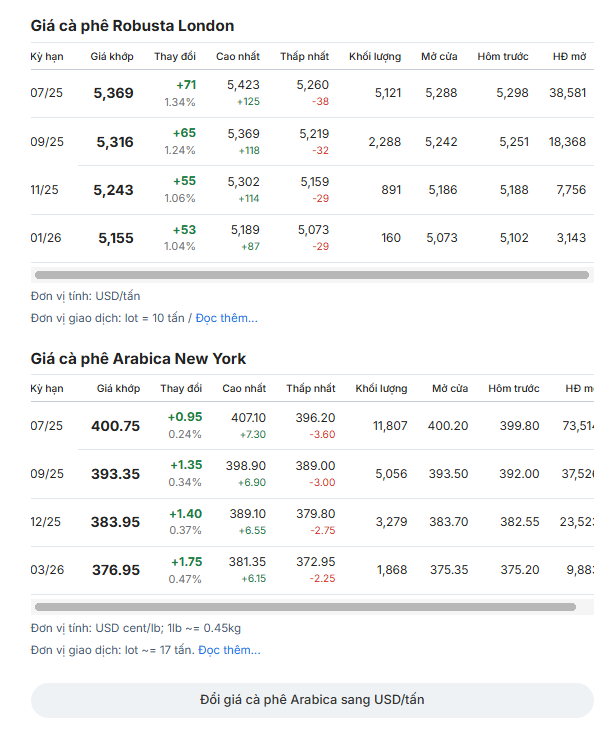Click 'Giá cà phê Arabica New York' heading
Image resolution: width=610 pixels, height=735 pixels.
[138, 358]
